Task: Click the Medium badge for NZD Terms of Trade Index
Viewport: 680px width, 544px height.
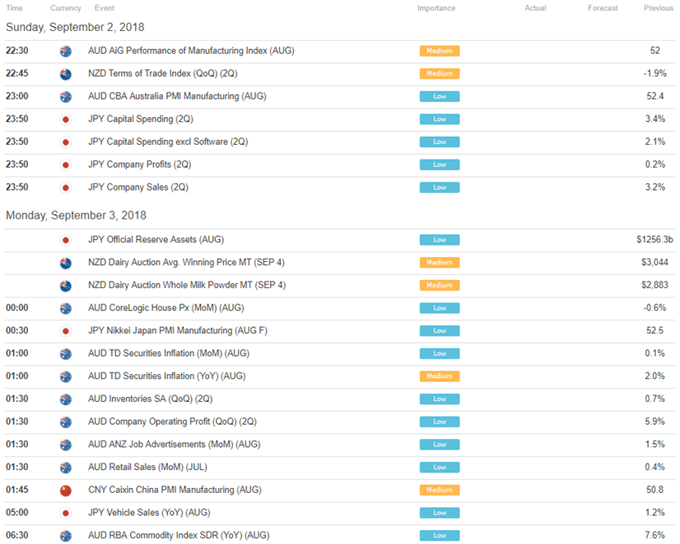Action: pos(439,73)
